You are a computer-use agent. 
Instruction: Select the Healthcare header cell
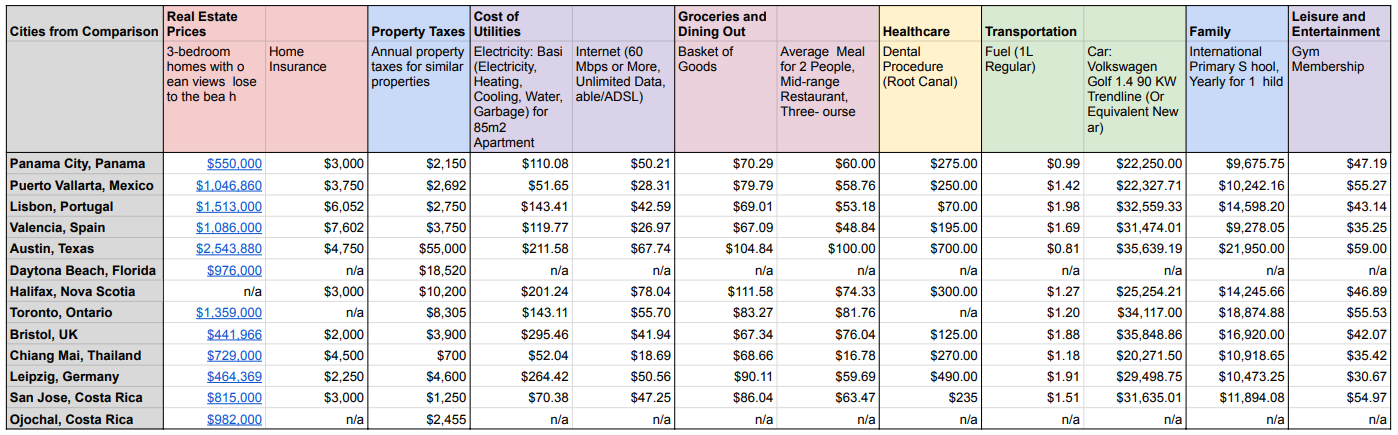(930, 24)
